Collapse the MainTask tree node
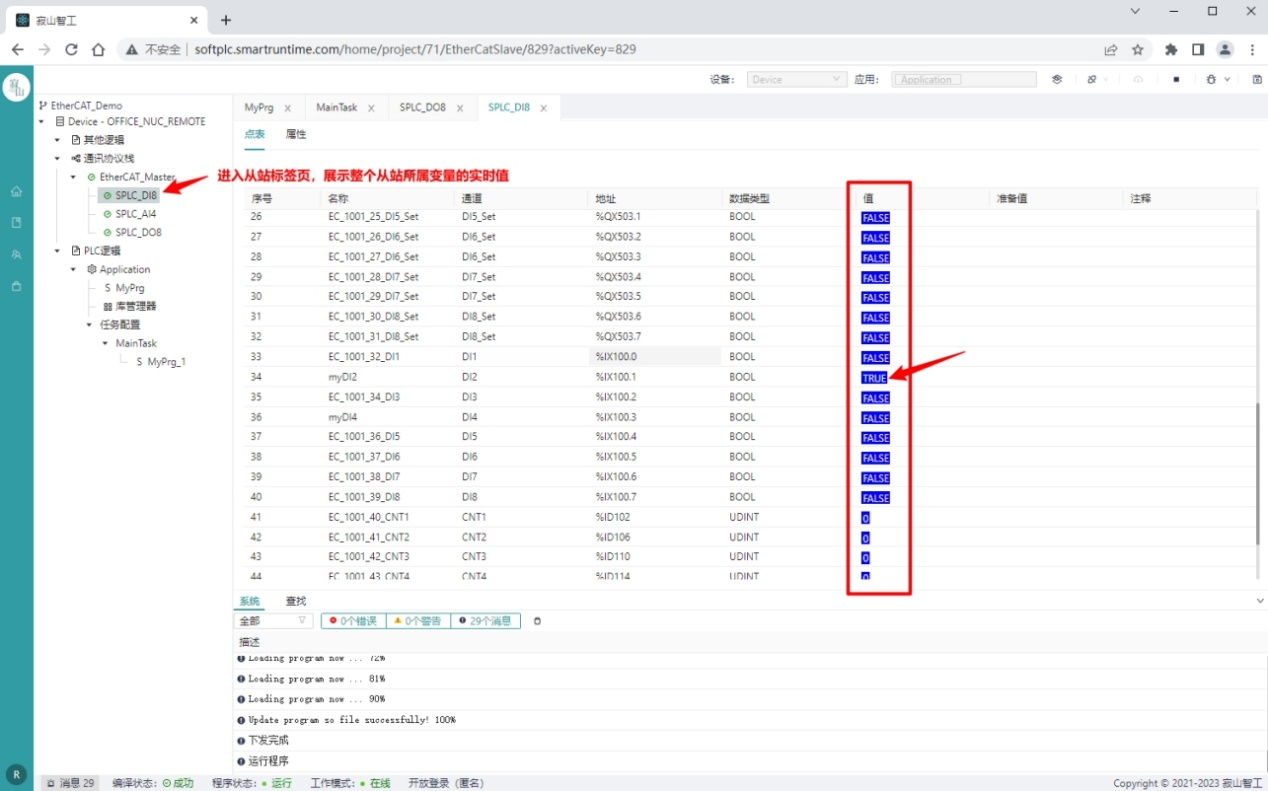The width and height of the screenshot is (1268, 791). (x=105, y=344)
